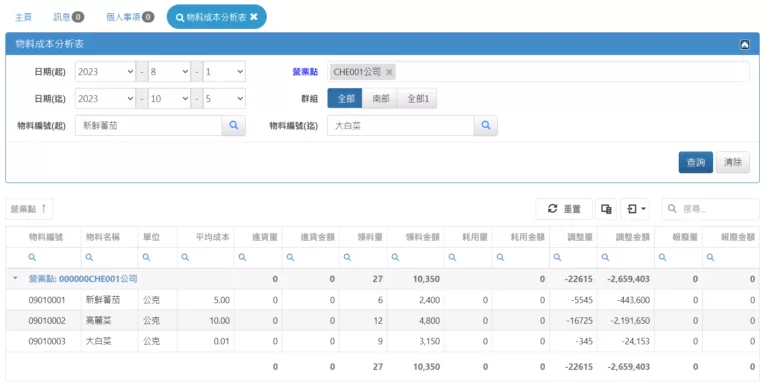This screenshot has width=768, height=388.
Task: Filter icon under 物料編號 column
Action: pos(32,257)
